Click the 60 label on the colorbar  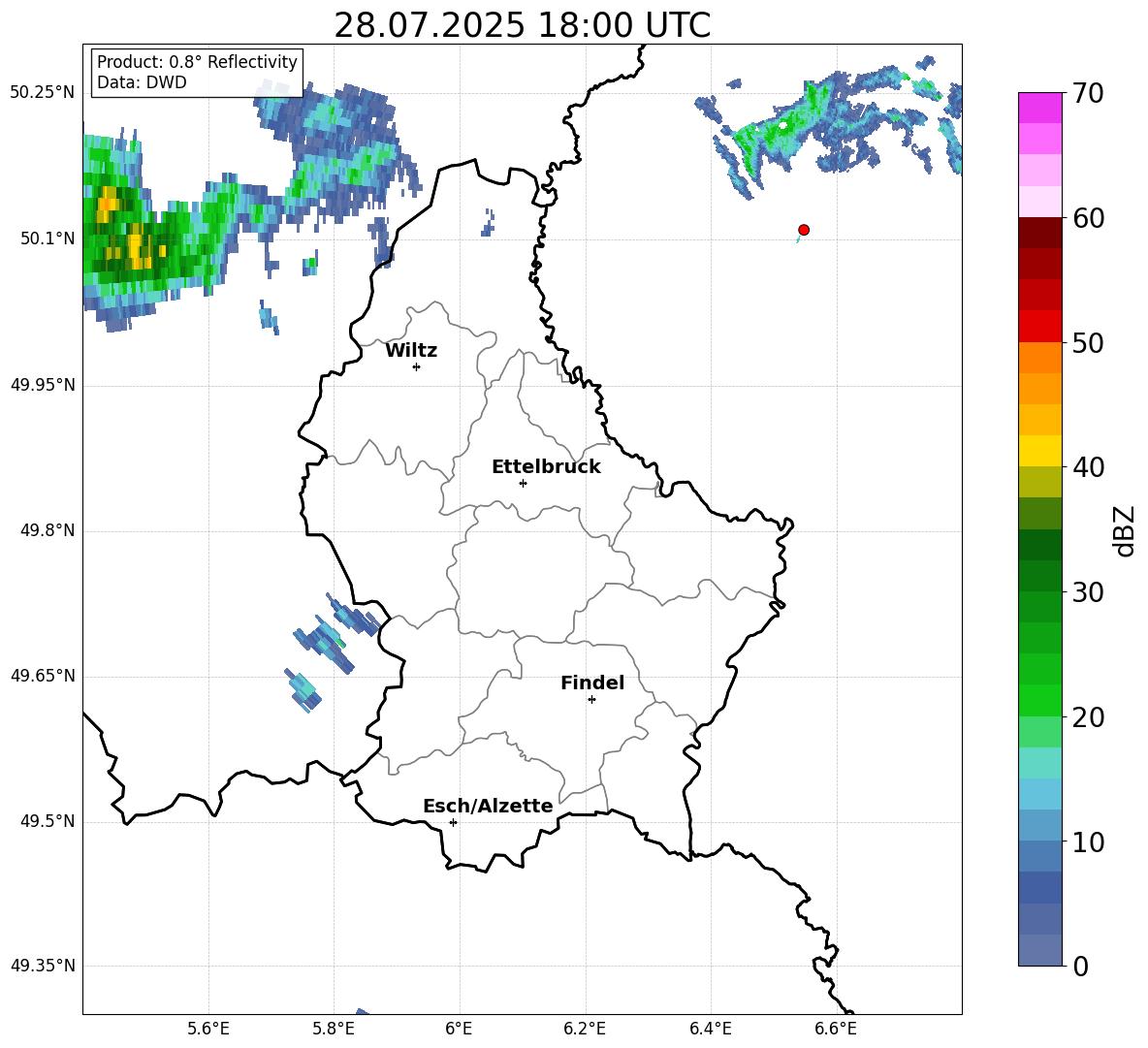[x=1087, y=218]
